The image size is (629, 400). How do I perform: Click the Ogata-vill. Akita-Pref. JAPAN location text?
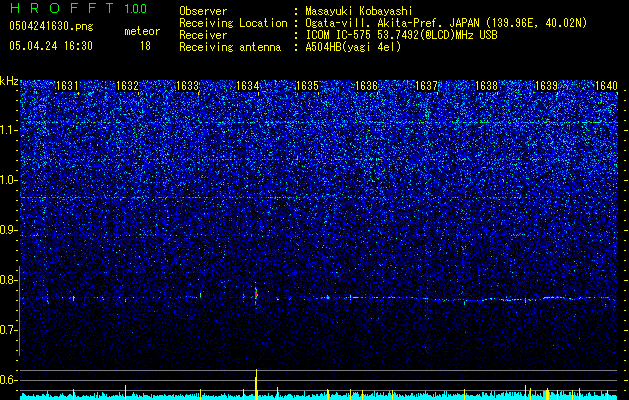[x=446, y=23]
